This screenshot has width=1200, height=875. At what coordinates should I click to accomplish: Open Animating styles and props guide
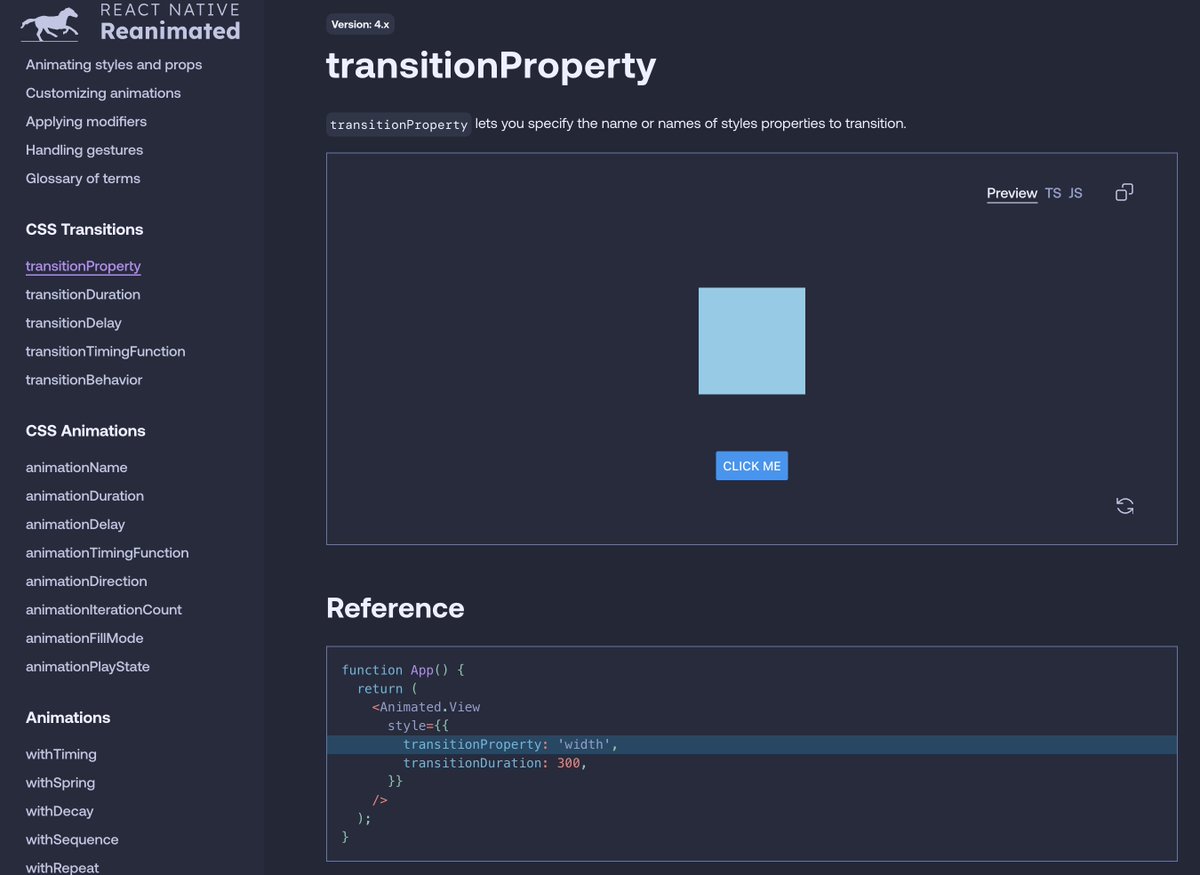coord(113,64)
